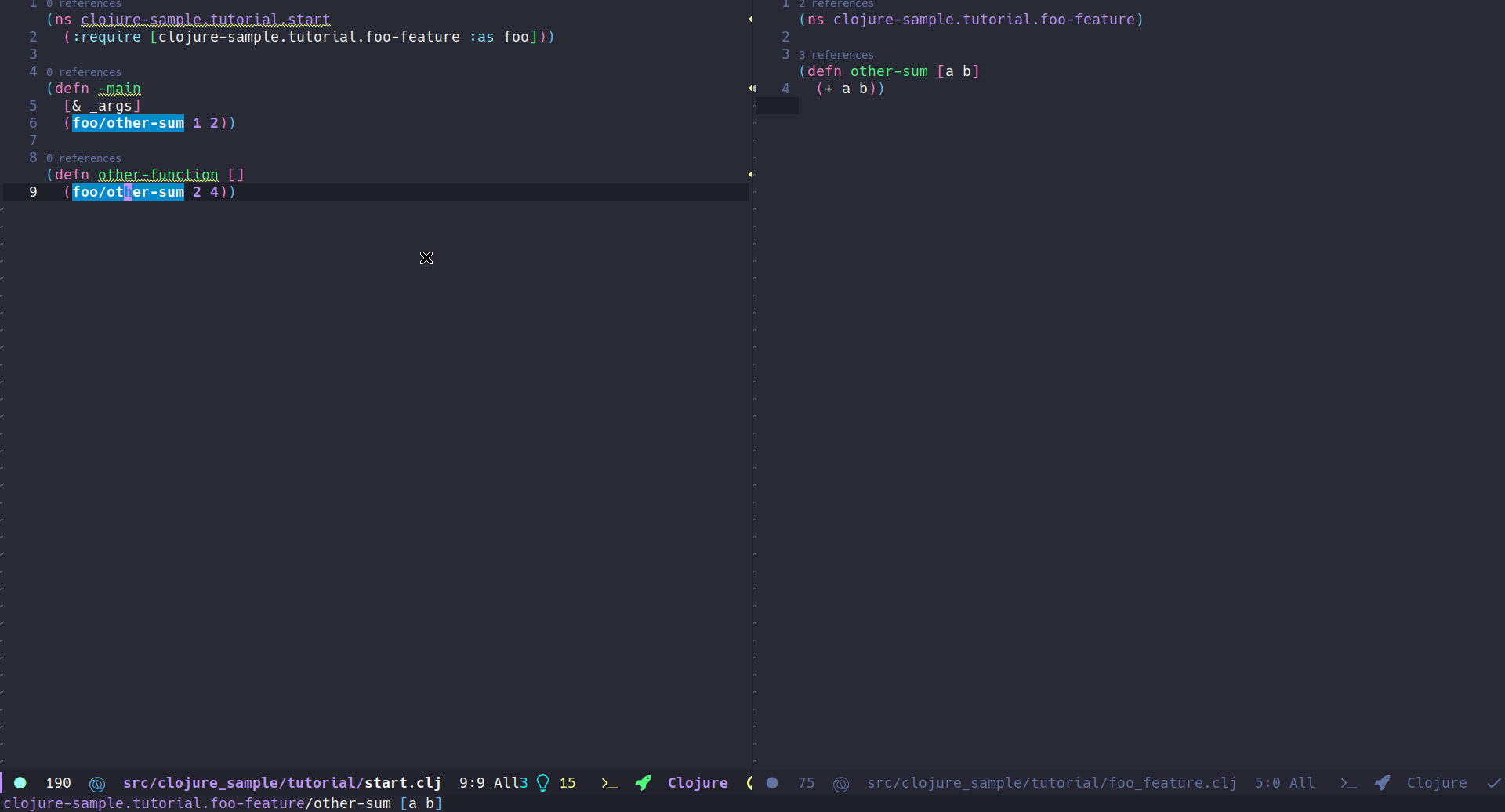Viewport: 1505px width, 812px height.
Task: Click the 9:9 cursor position indicator
Action: point(471,783)
